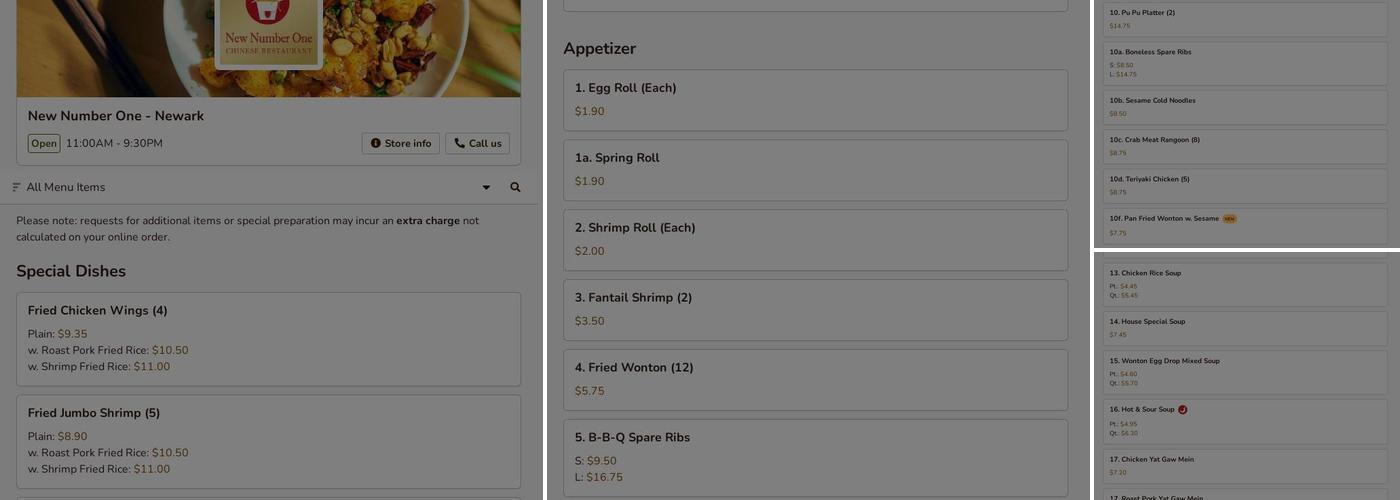Click the phone icon in Call us
The image size is (1400, 500).
459,144
